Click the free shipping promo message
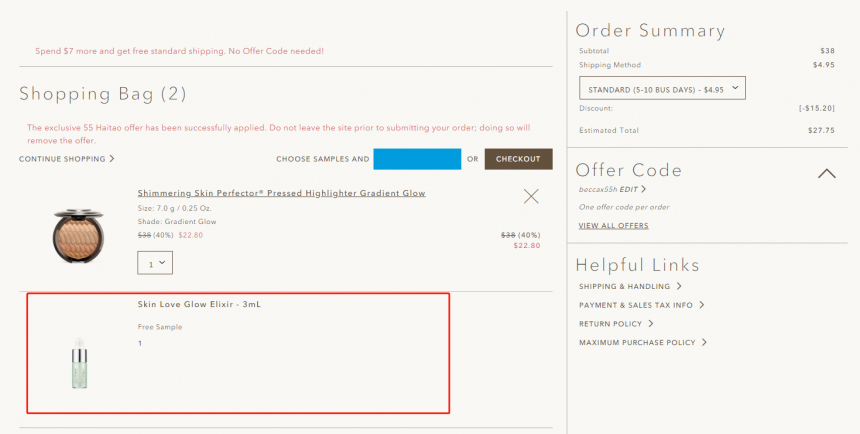Viewport: 860px width, 434px height. point(179,51)
